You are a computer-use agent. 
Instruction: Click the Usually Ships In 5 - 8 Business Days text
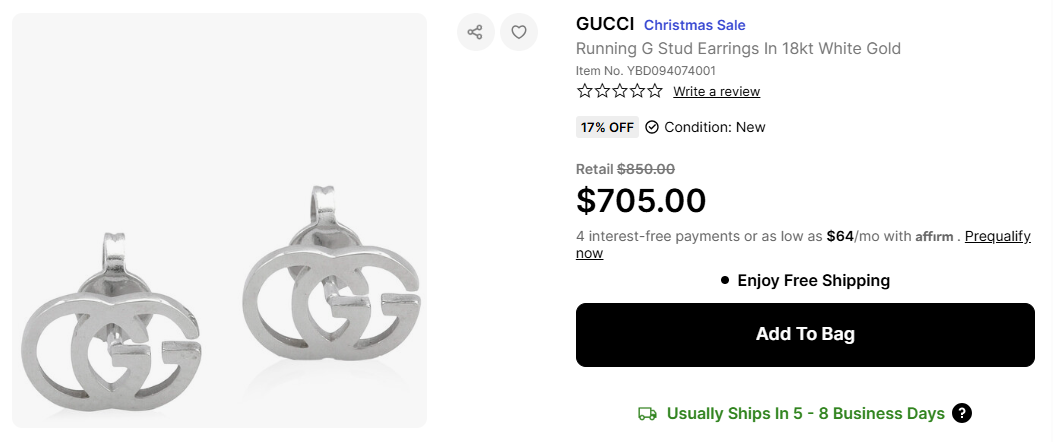(x=805, y=413)
